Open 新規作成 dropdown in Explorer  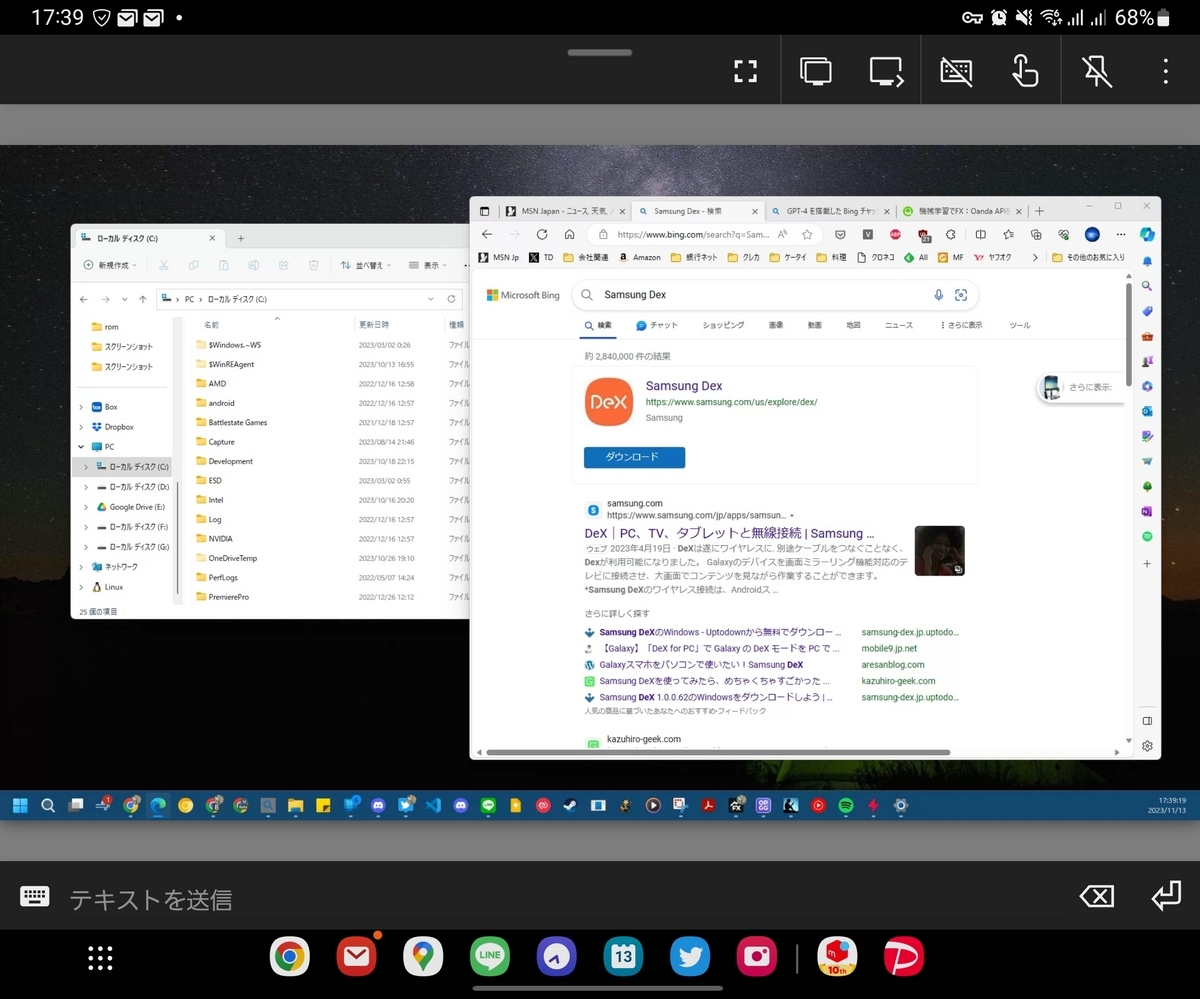111,265
